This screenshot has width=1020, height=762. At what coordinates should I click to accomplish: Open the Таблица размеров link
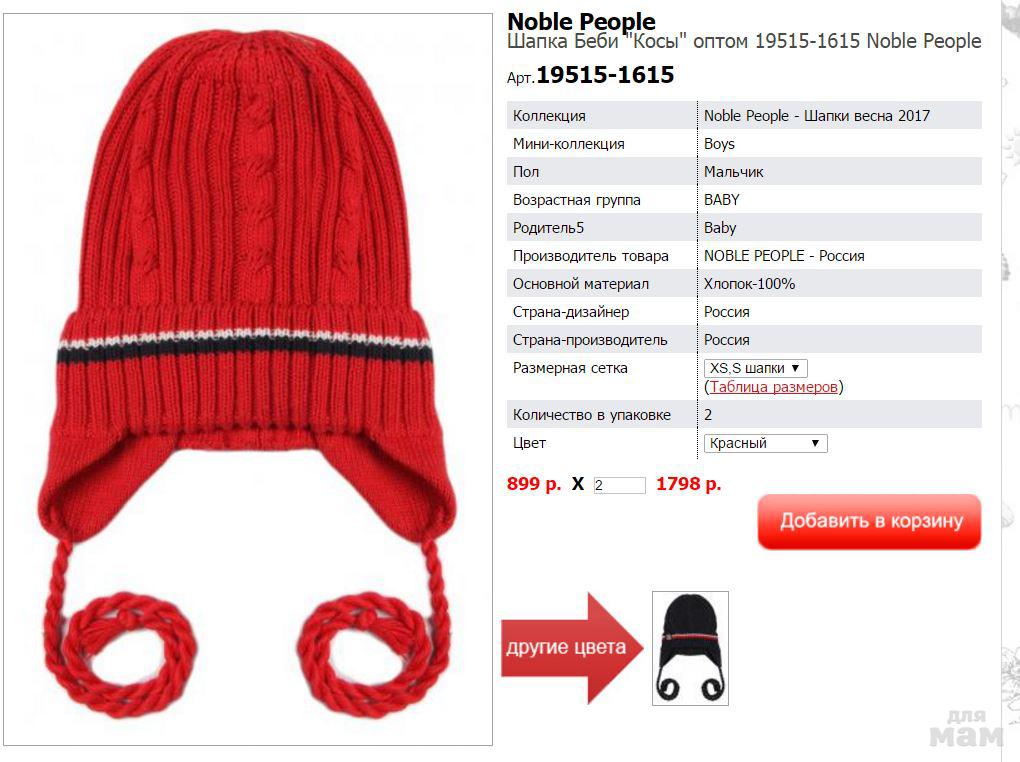tap(773, 387)
